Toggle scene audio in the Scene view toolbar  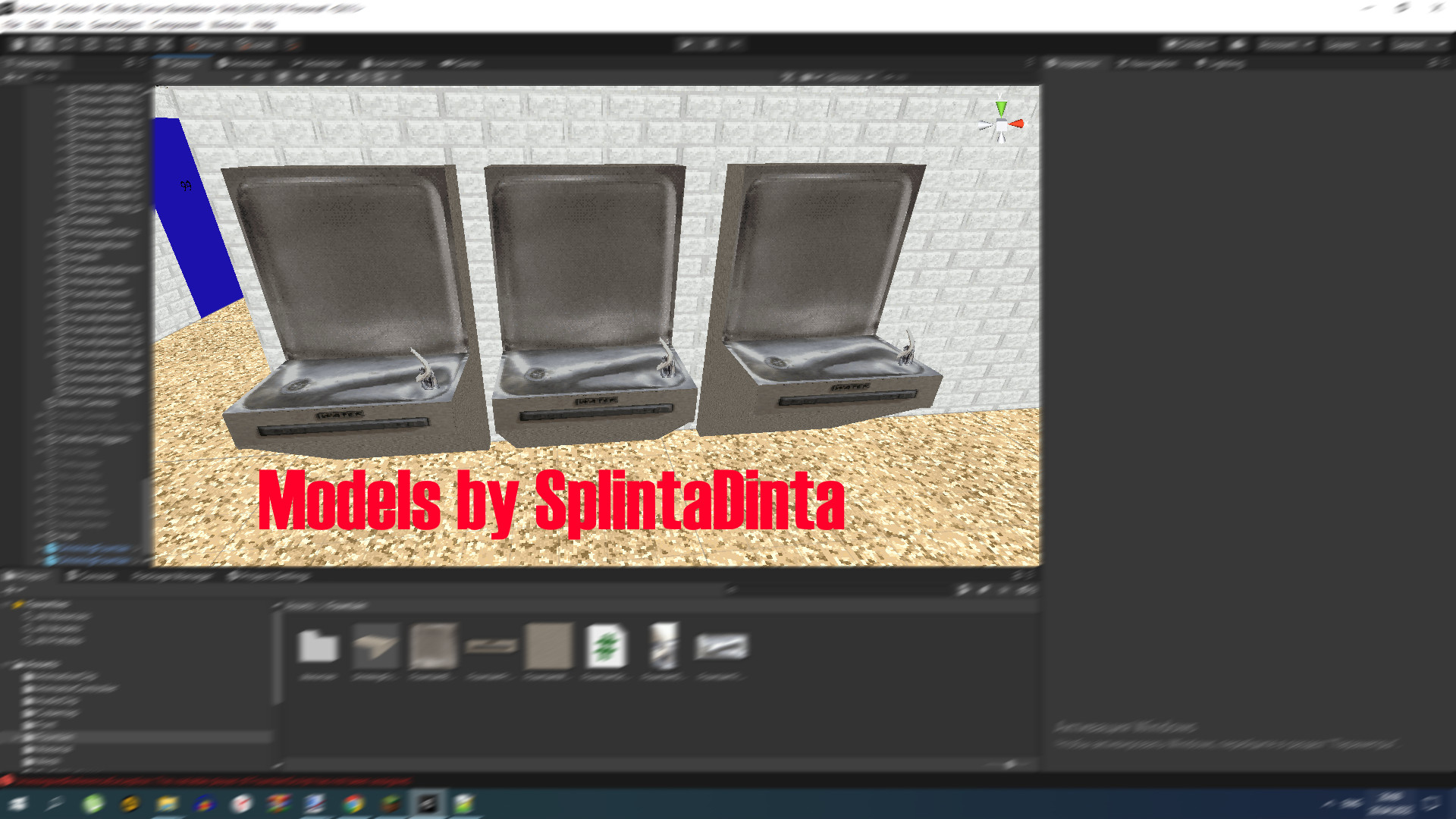coord(281,77)
